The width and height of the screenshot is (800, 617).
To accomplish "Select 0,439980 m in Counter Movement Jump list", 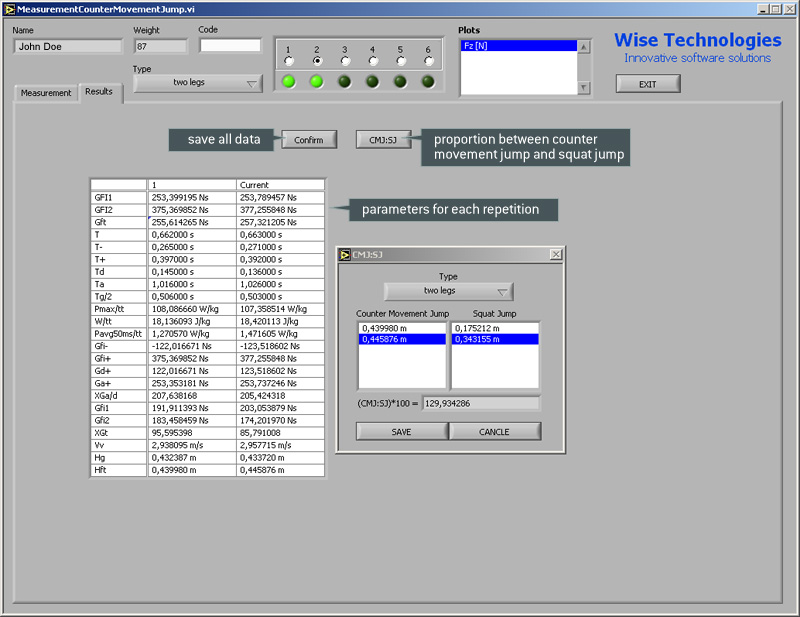I will point(402,328).
